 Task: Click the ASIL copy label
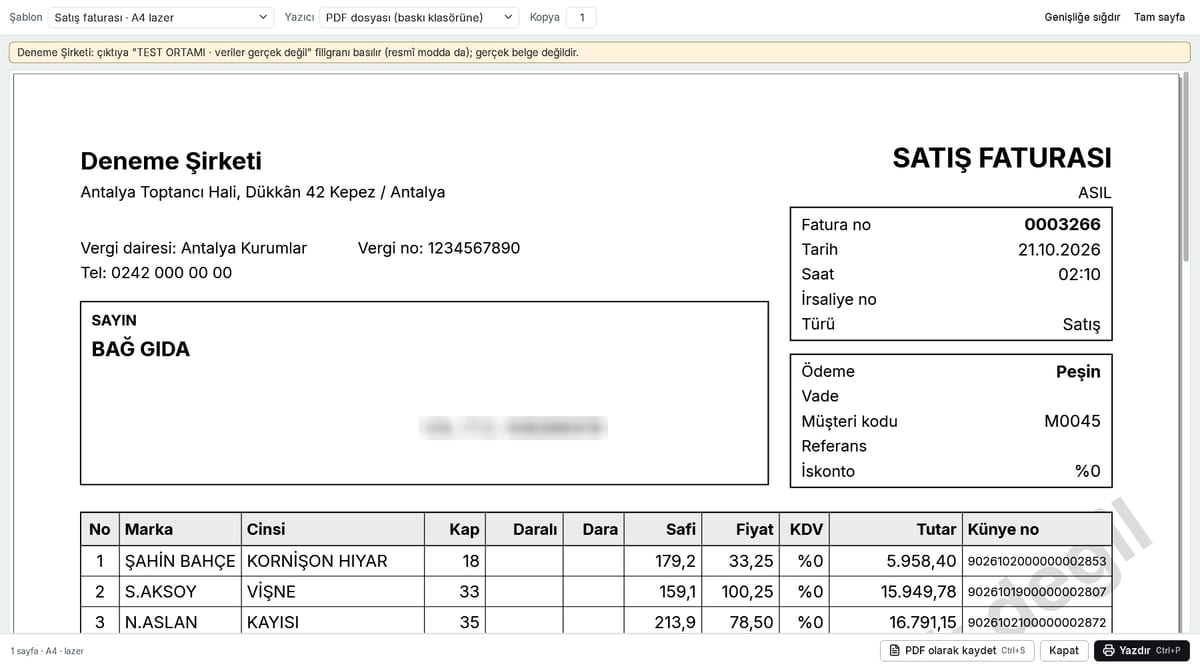1094,193
